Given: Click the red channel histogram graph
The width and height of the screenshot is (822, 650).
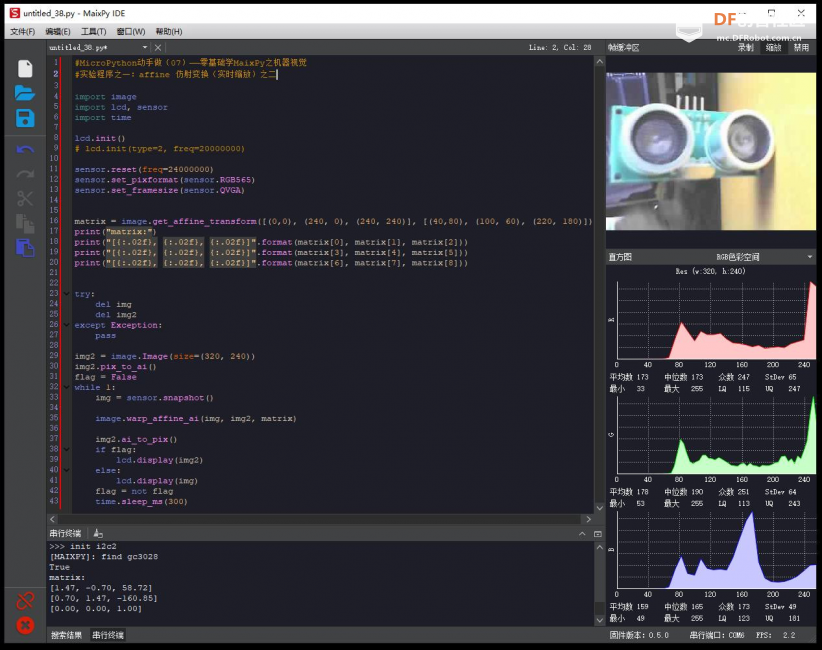Looking at the screenshot, I should coord(717,320).
